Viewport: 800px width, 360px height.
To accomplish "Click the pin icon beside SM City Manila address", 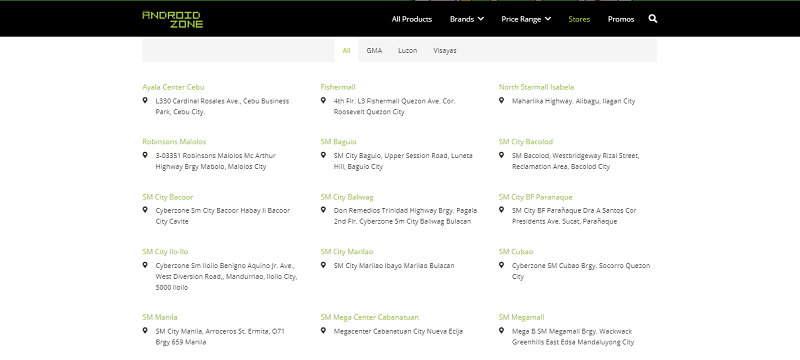I will pyautogui.click(x=145, y=330).
